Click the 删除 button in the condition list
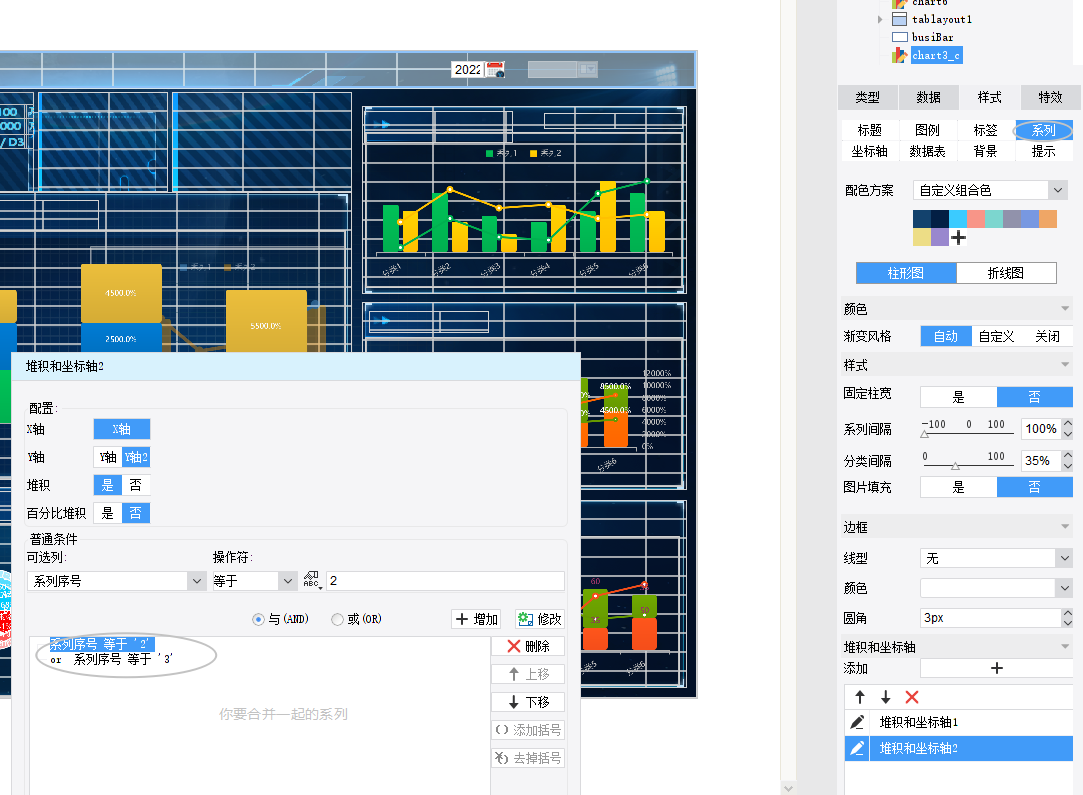Viewport: 1083px width, 795px height. 528,646
